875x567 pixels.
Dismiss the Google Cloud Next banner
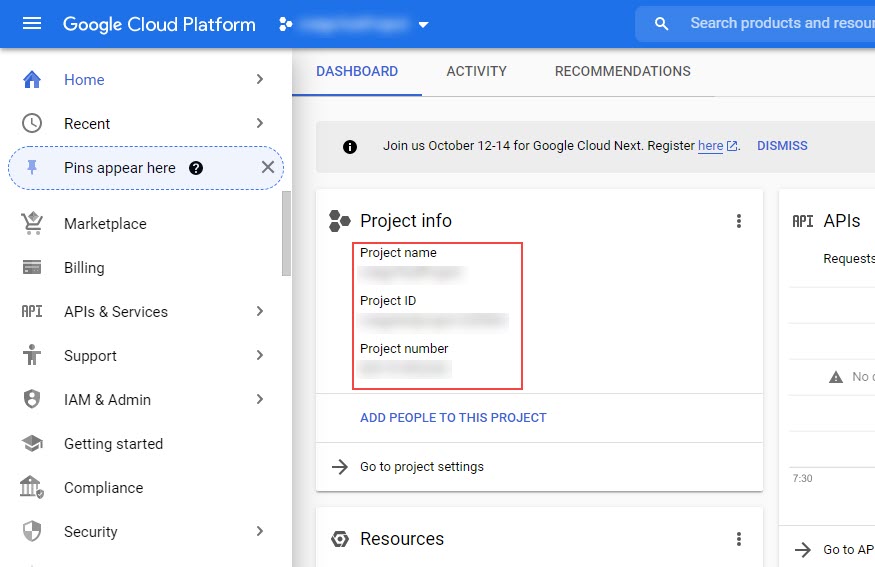782,146
